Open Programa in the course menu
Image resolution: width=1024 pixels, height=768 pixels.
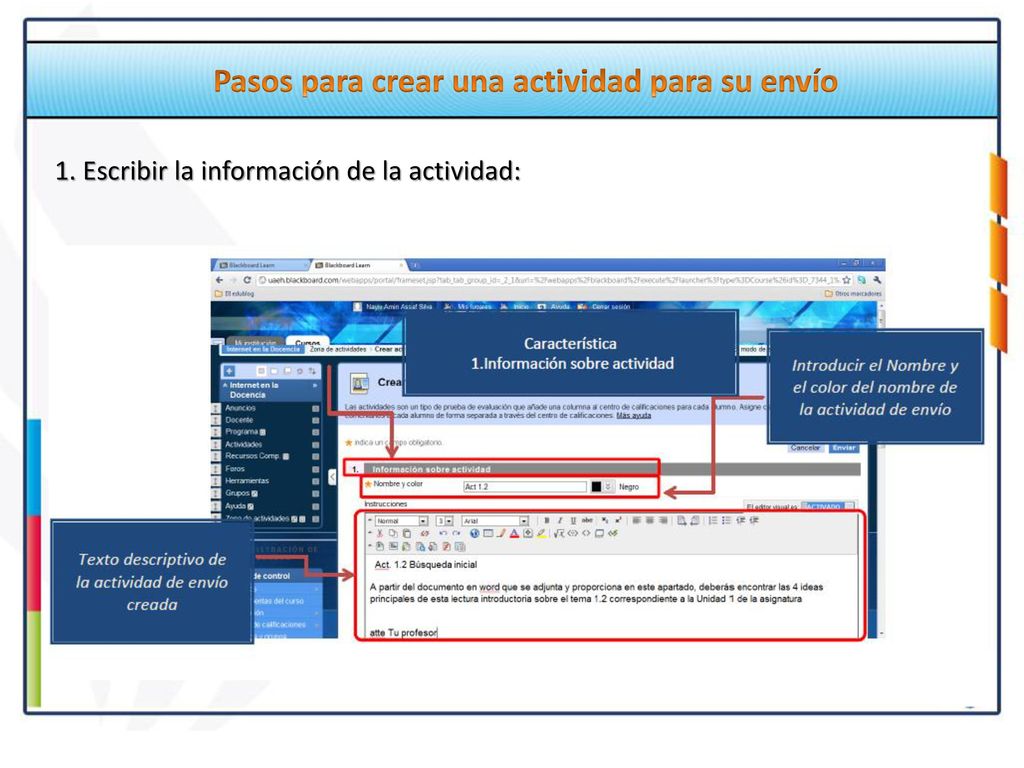tap(242, 432)
